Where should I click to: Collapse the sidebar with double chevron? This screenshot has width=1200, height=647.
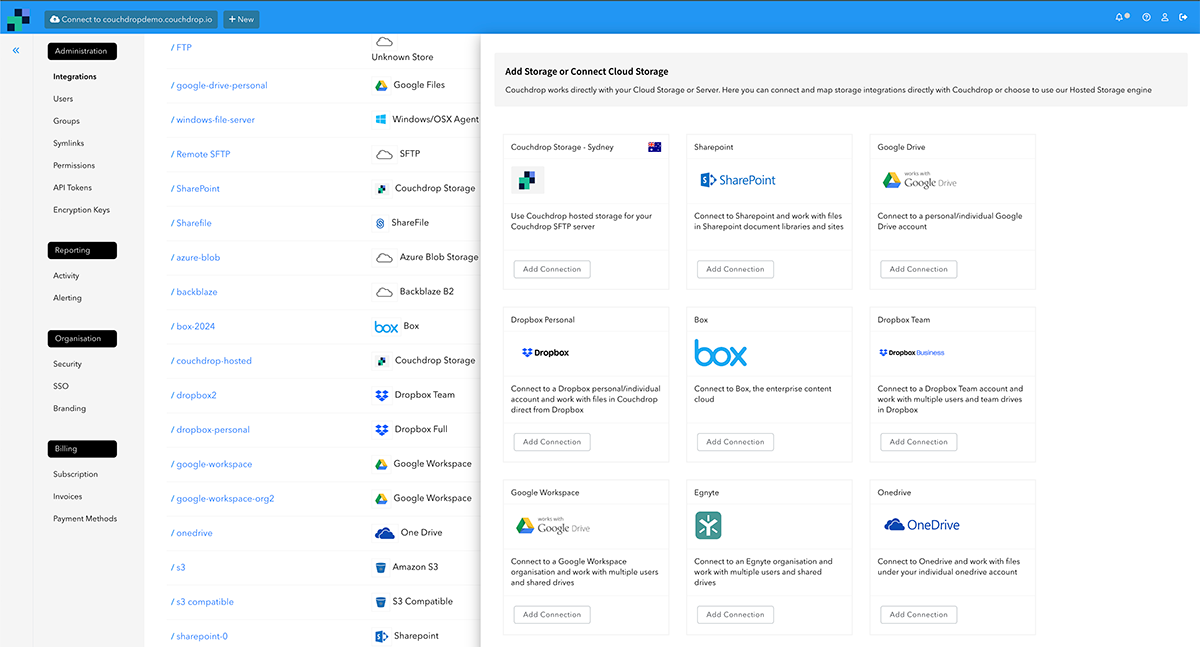[x=16, y=50]
